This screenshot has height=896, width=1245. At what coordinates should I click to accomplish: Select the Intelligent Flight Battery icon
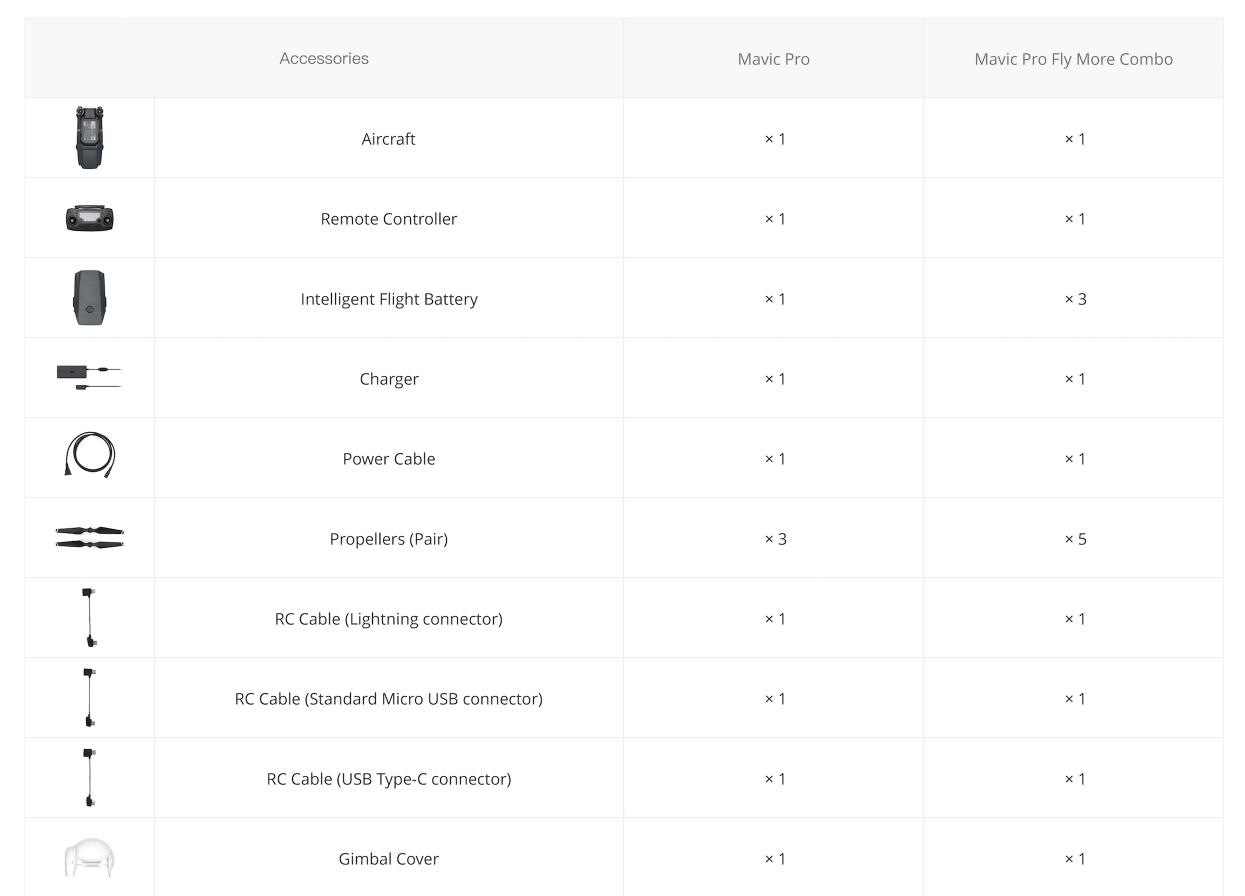coord(90,298)
